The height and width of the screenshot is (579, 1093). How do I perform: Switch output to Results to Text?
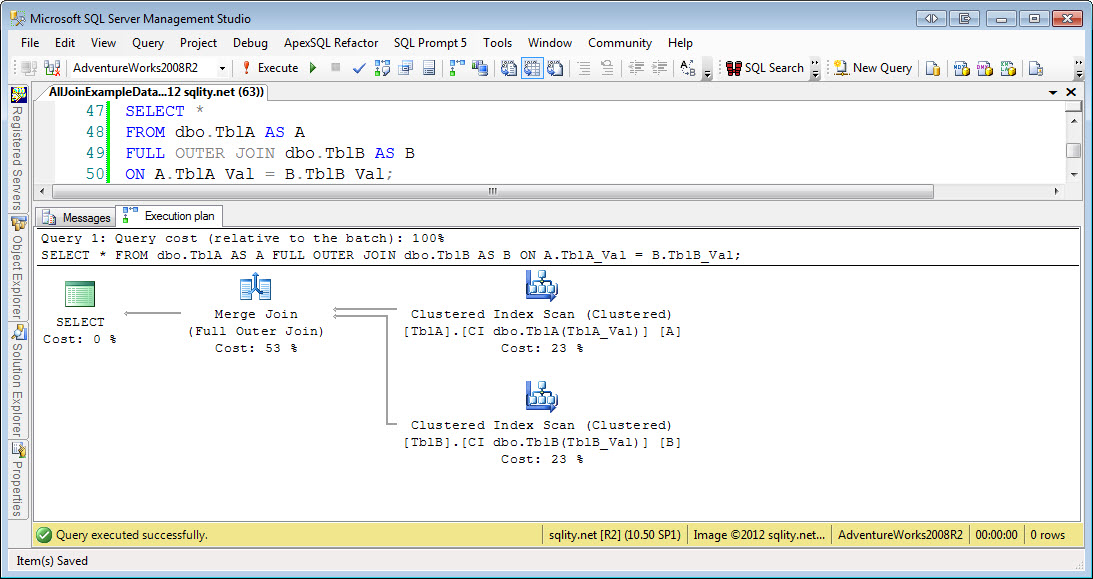click(x=509, y=68)
